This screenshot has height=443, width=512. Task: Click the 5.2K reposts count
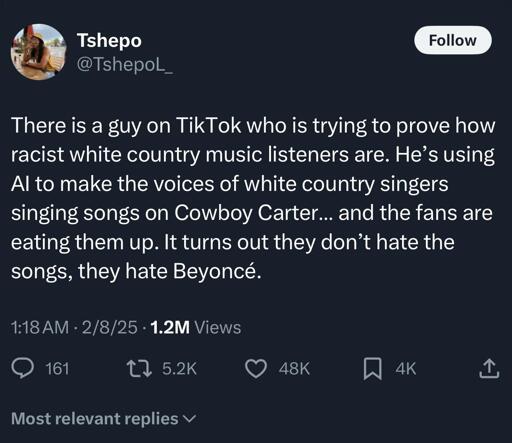click(179, 369)
